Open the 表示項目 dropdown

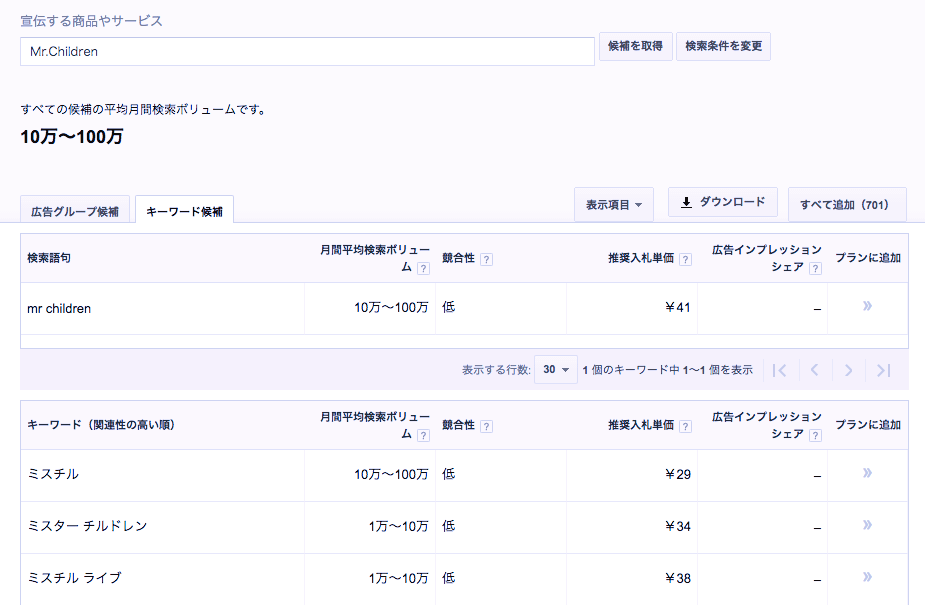coord(614,205)
